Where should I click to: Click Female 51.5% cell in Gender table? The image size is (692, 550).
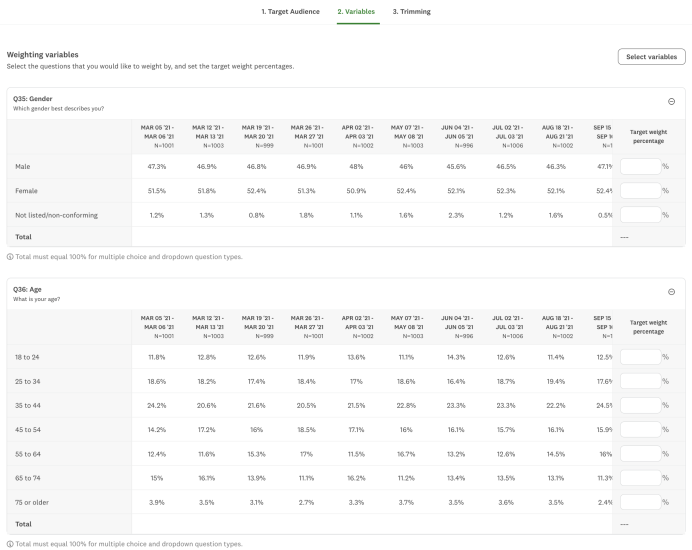(x=157, y=191)
